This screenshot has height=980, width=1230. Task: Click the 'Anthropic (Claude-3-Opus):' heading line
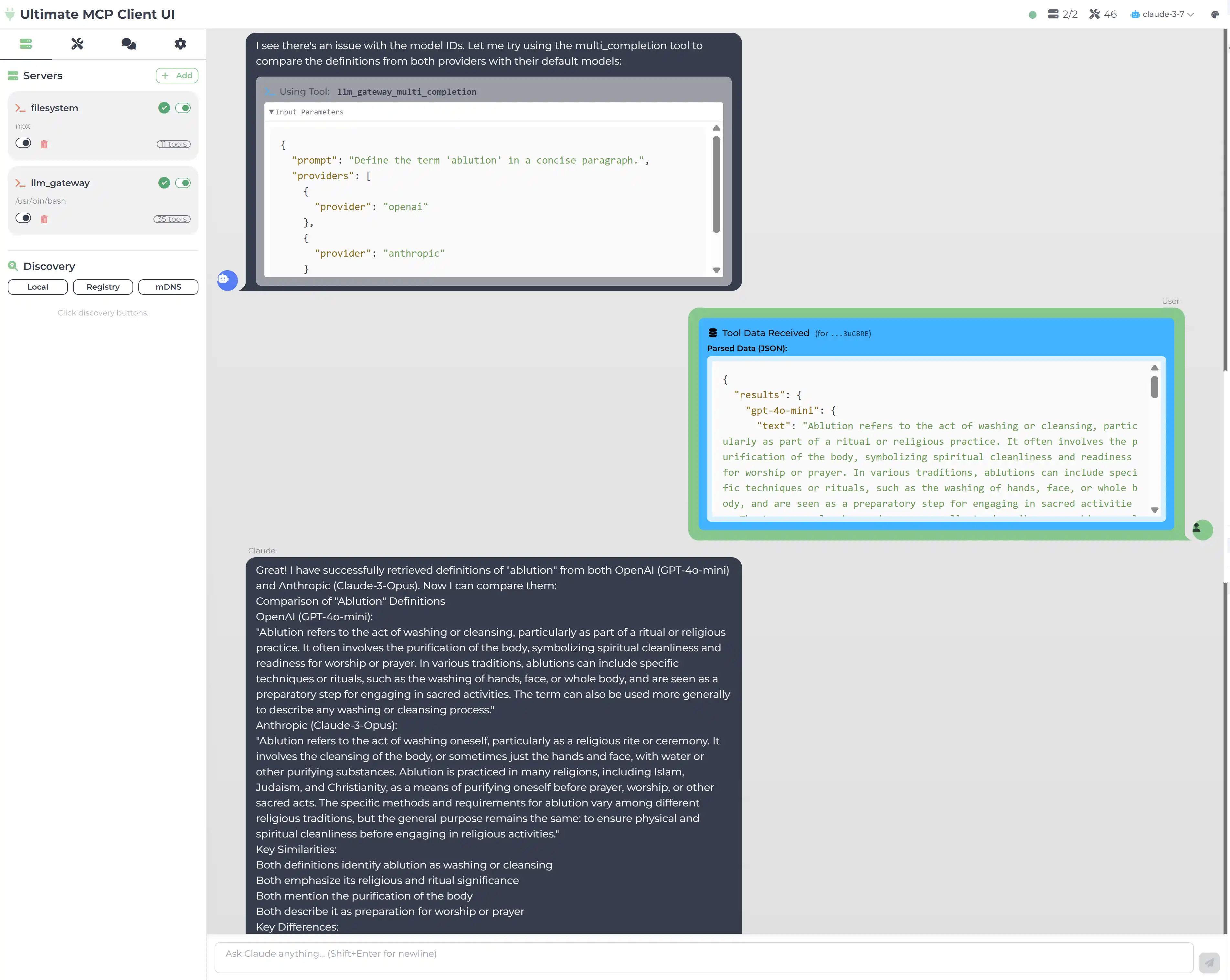tap(326, 725)
